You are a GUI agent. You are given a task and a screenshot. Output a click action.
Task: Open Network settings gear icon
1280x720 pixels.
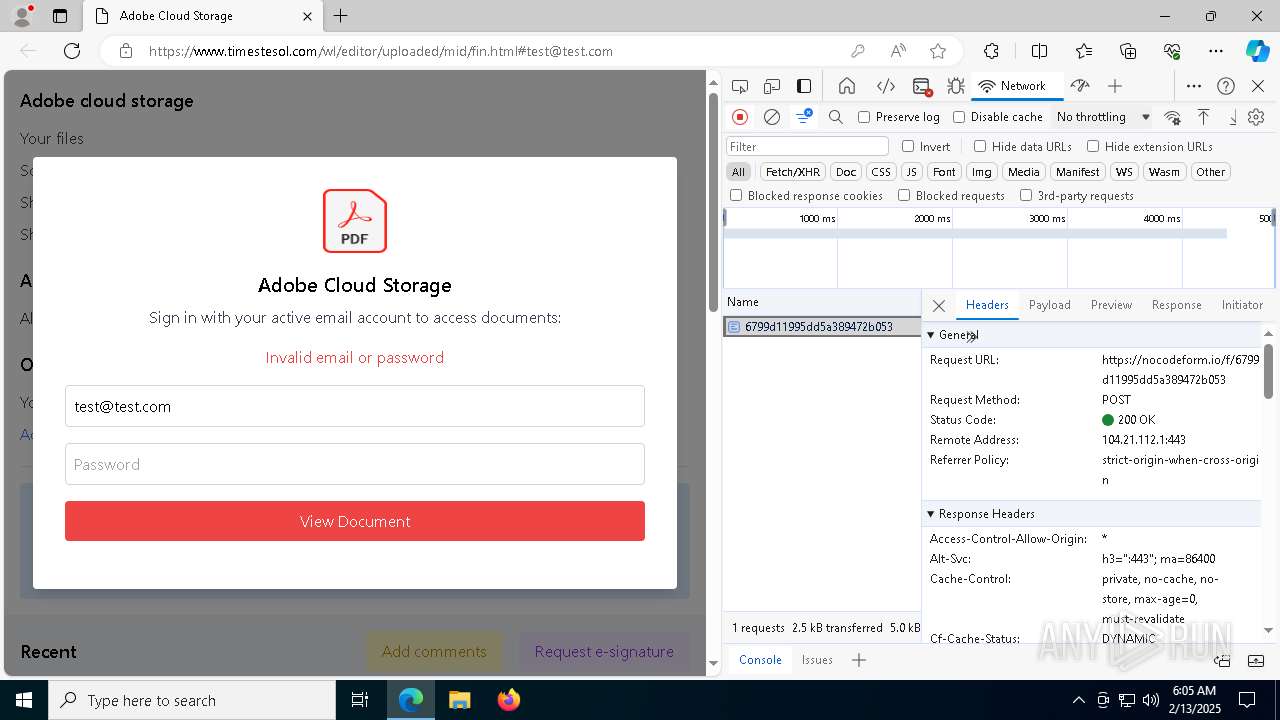(x=1256, y=117)
